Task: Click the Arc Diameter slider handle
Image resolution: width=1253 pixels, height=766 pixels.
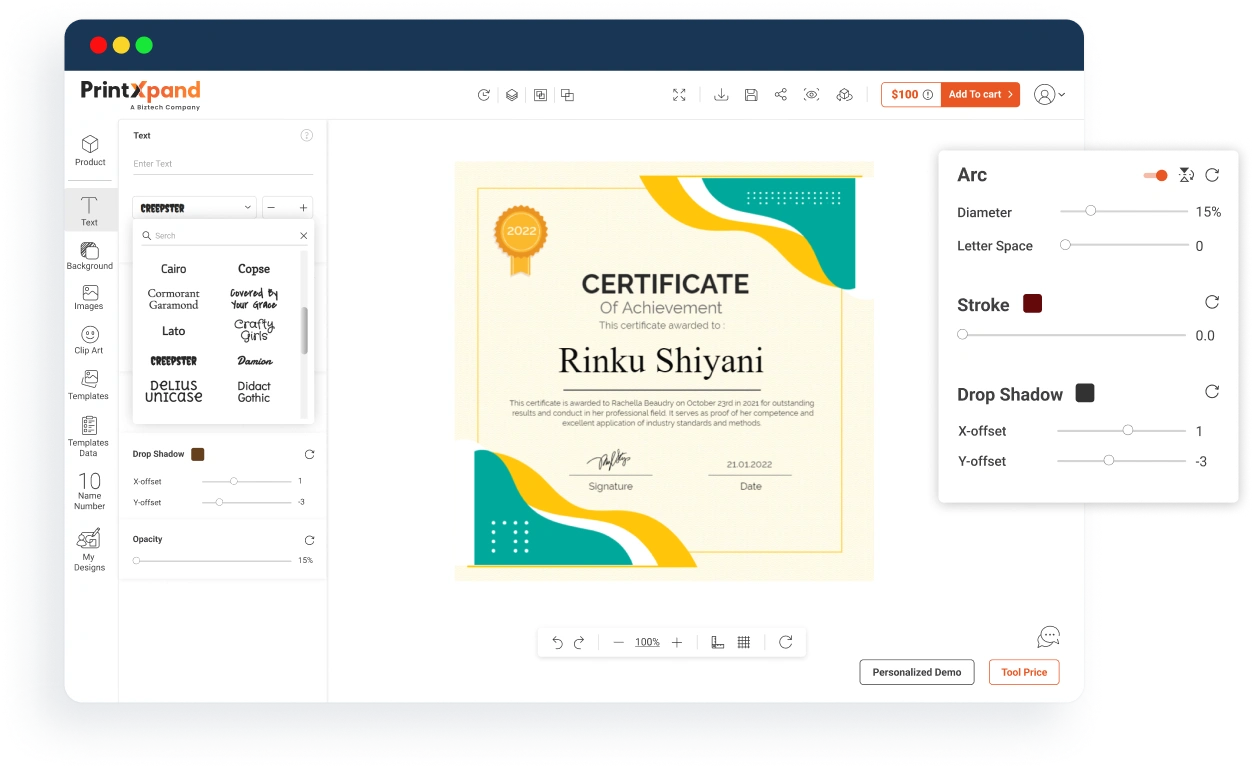Action: click(1091, 211)
